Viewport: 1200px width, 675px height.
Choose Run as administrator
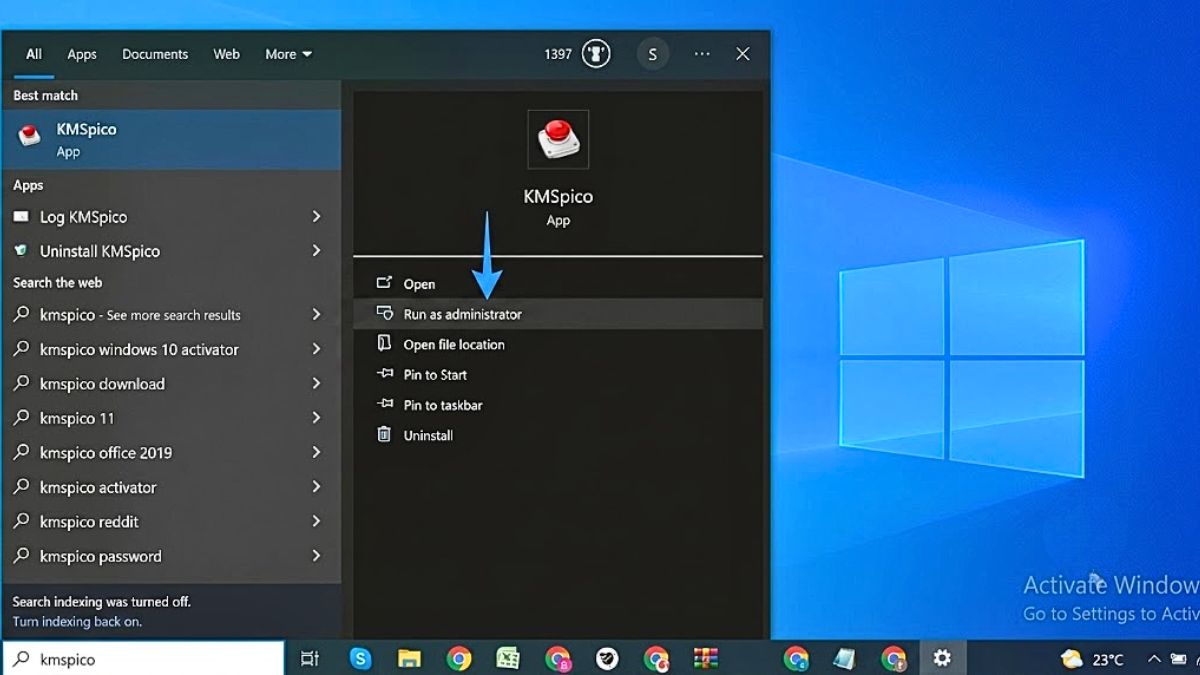[x=558, y=314]
